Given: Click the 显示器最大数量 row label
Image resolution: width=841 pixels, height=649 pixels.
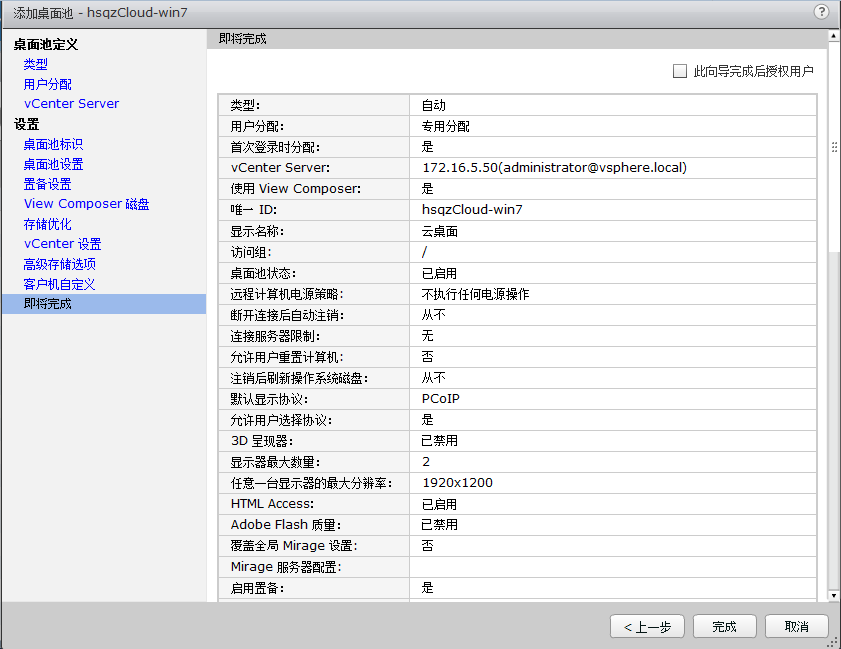Looking at the screenshot, I should [x=275, y=462].
